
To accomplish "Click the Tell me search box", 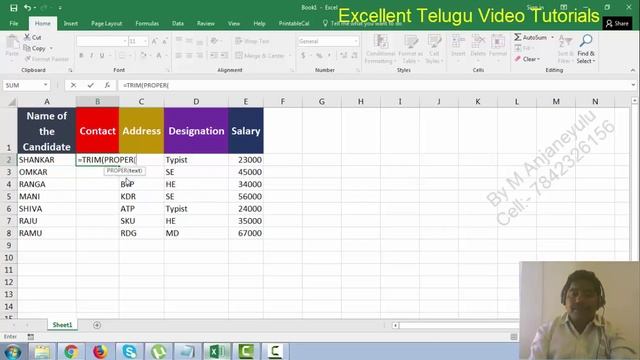I will coord(362,24).
